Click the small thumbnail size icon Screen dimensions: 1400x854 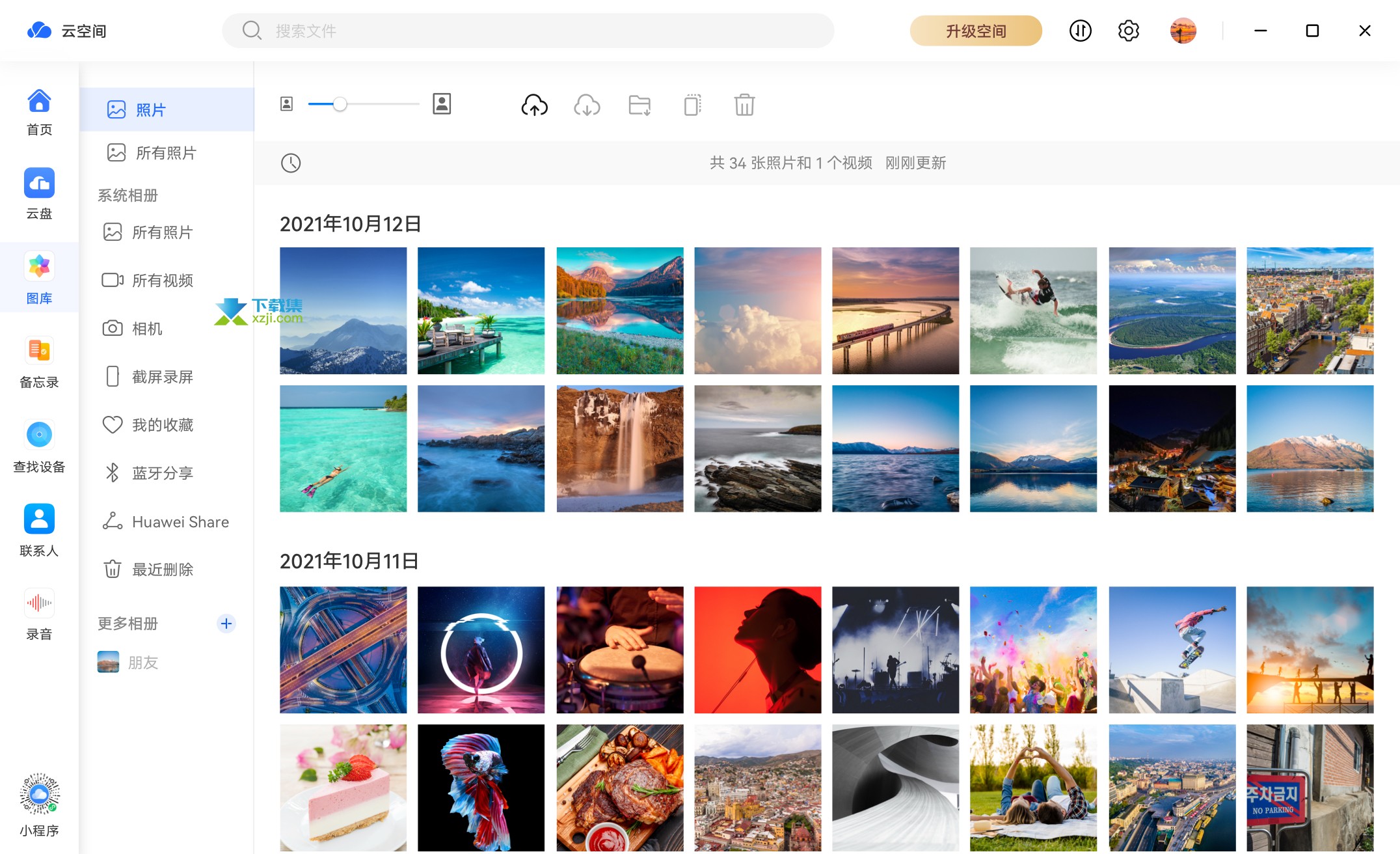coord(286,104)
